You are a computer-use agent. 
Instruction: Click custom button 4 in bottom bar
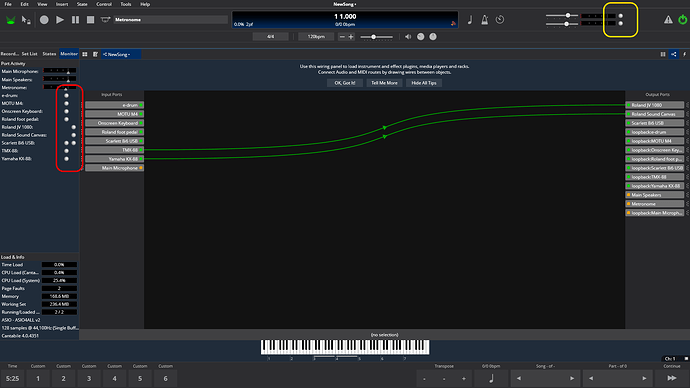click(x=114, y=378)
